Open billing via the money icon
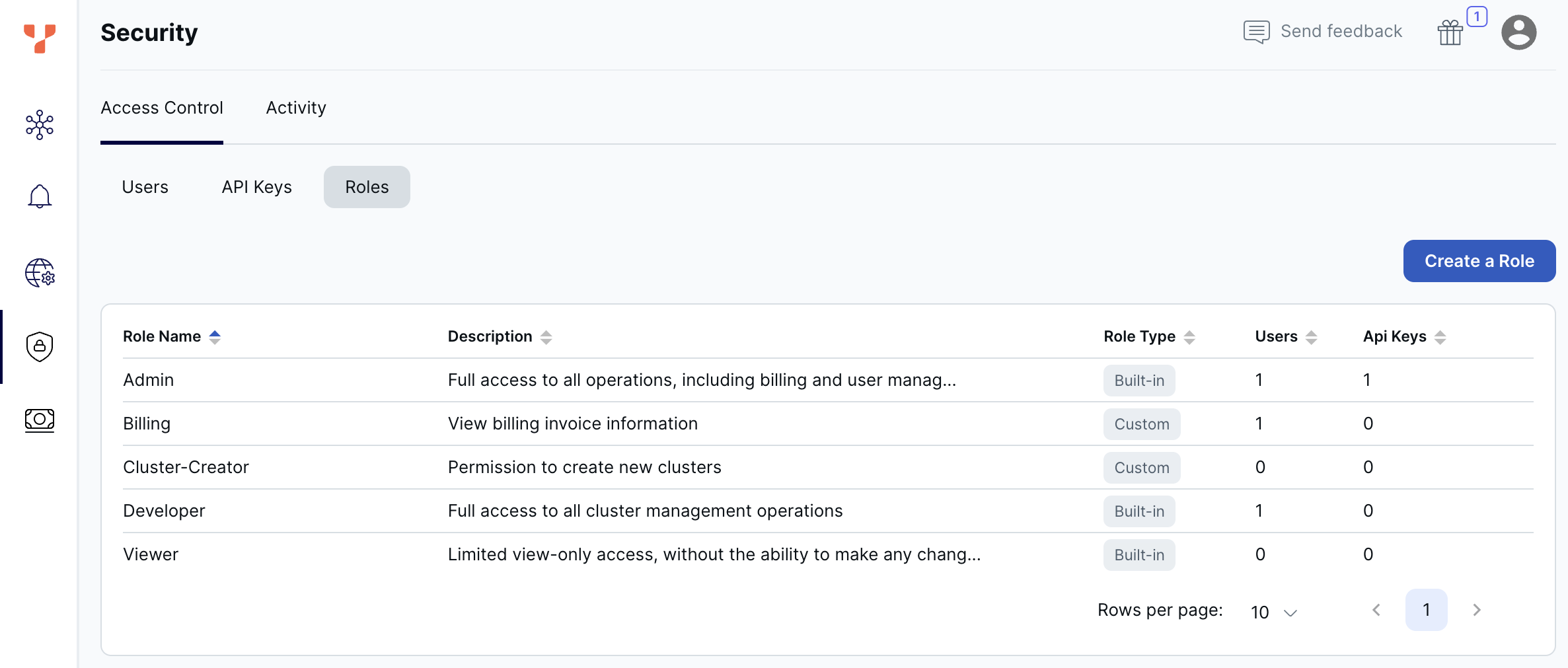Screen dimensions: 1568x668 (40, 420)
